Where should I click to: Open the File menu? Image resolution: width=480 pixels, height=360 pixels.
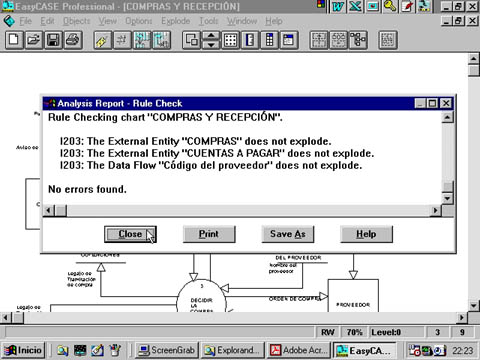tap(25, 21)
